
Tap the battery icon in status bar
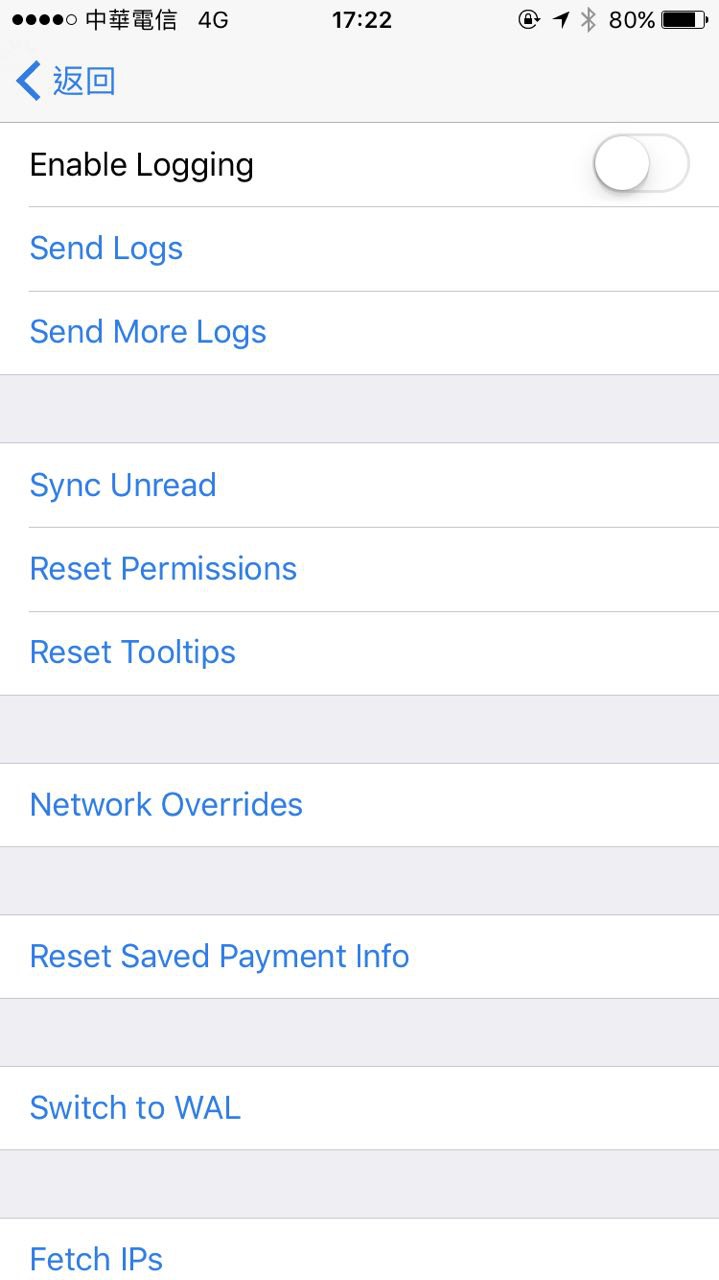point(684,20)
